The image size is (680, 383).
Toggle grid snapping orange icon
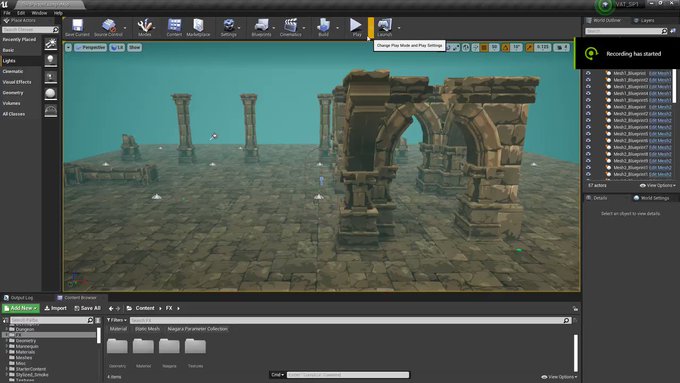484,47
